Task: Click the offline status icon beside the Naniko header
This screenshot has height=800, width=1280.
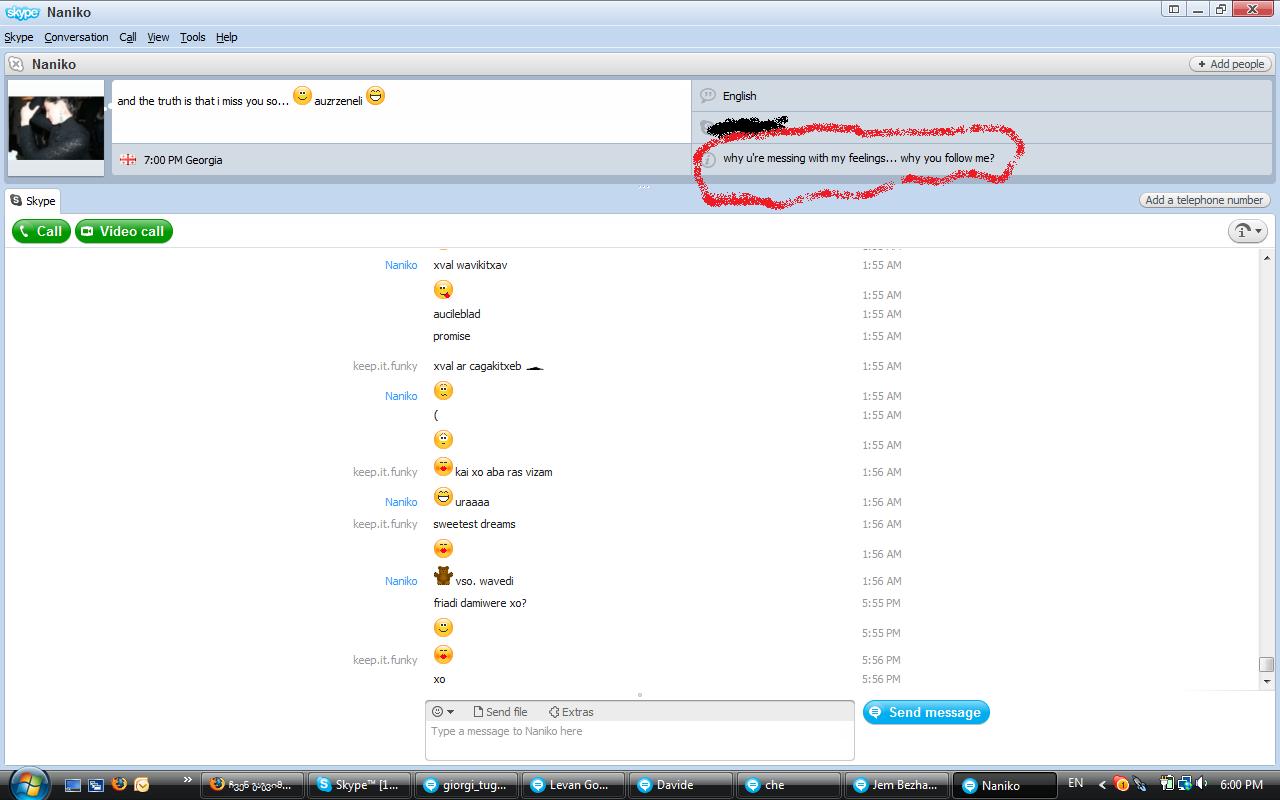Action: (15, 64)
